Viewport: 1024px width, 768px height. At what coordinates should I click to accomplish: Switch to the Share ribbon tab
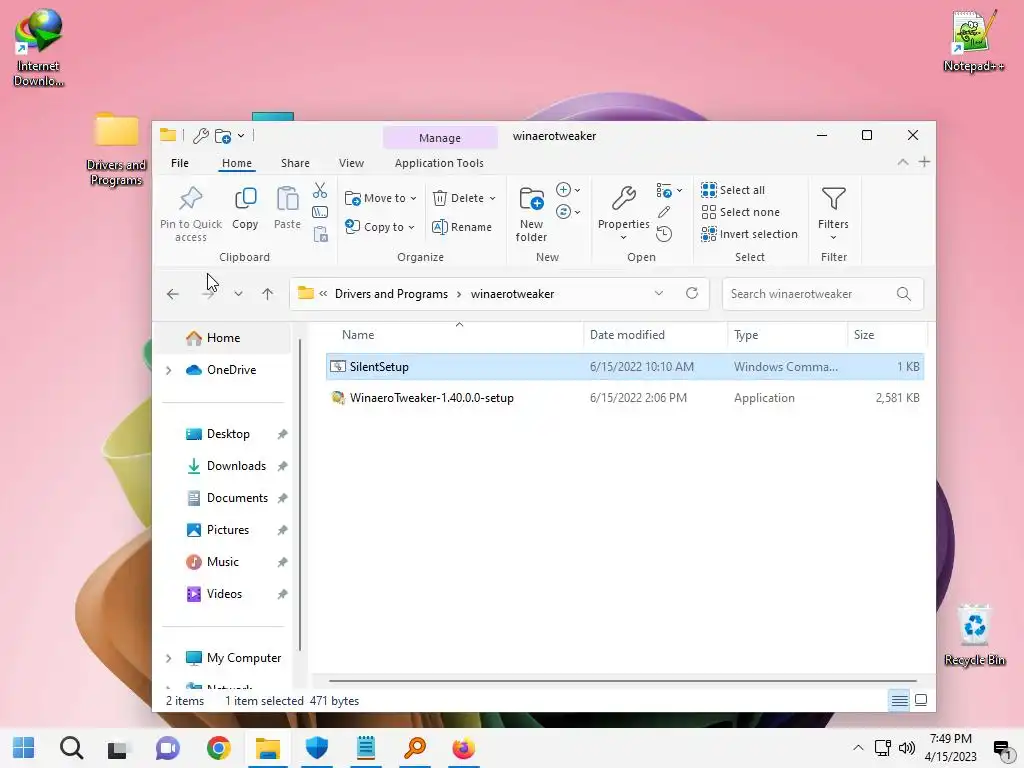[x=295, y=163]
